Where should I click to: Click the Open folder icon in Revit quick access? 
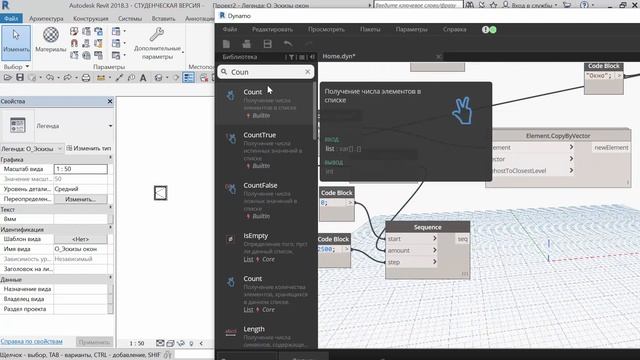click(x=7, y=78)
